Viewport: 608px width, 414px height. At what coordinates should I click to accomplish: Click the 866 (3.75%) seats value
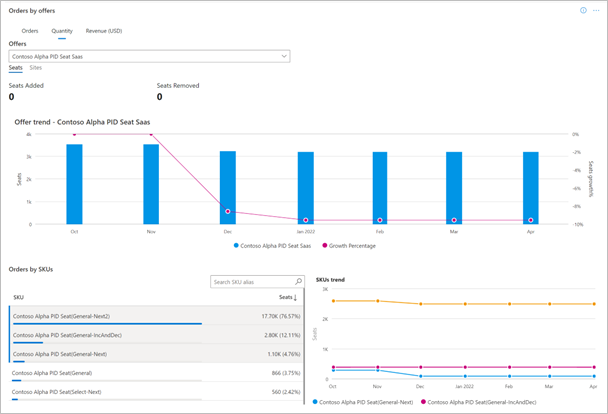pos(286,373)
